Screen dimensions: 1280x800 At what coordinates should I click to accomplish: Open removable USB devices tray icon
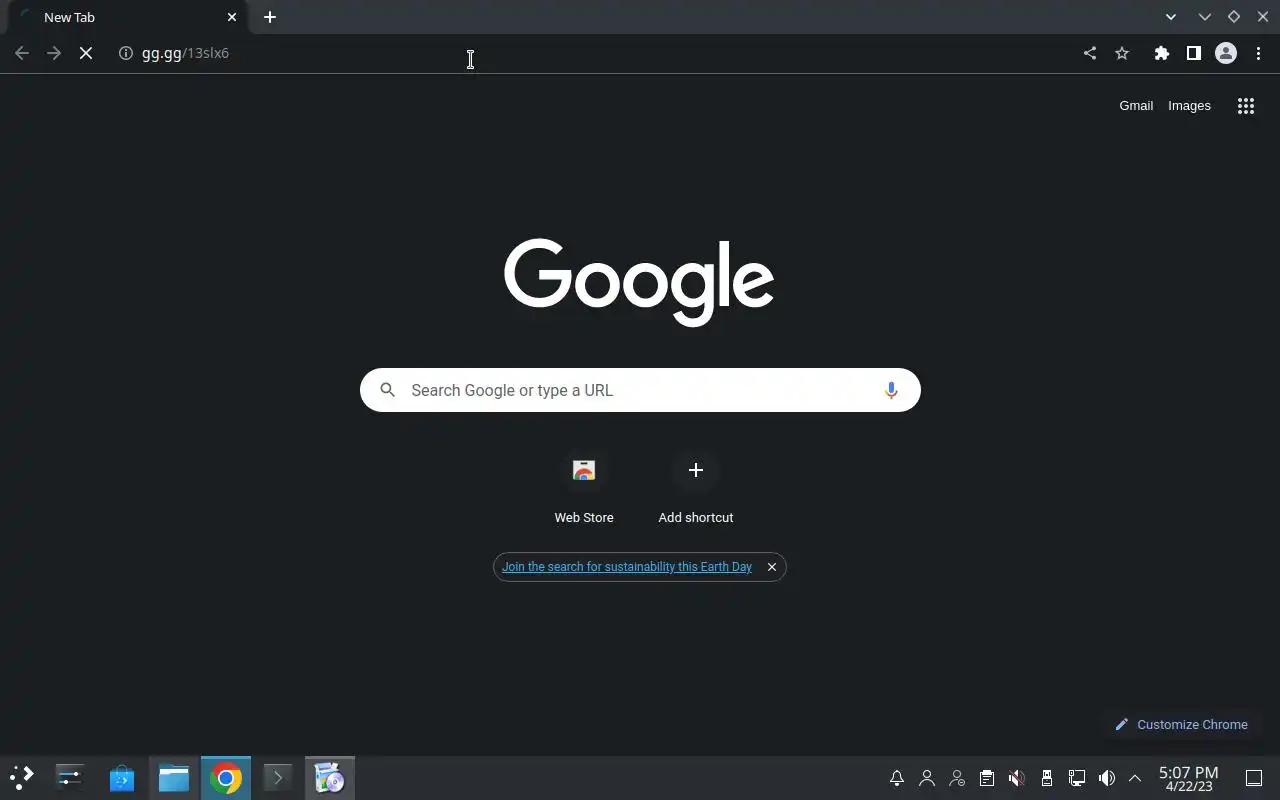click(1047, 778)
